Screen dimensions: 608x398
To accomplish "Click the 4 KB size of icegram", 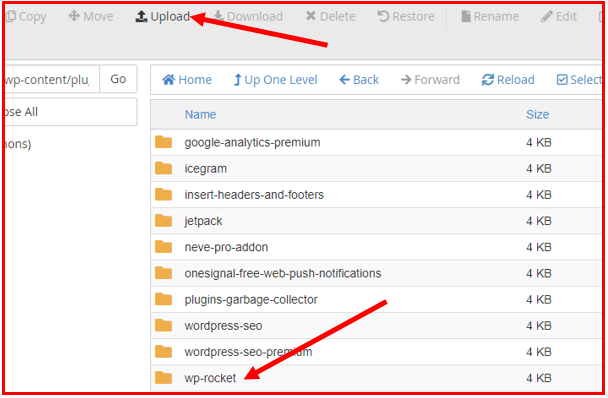I will 539,169.
